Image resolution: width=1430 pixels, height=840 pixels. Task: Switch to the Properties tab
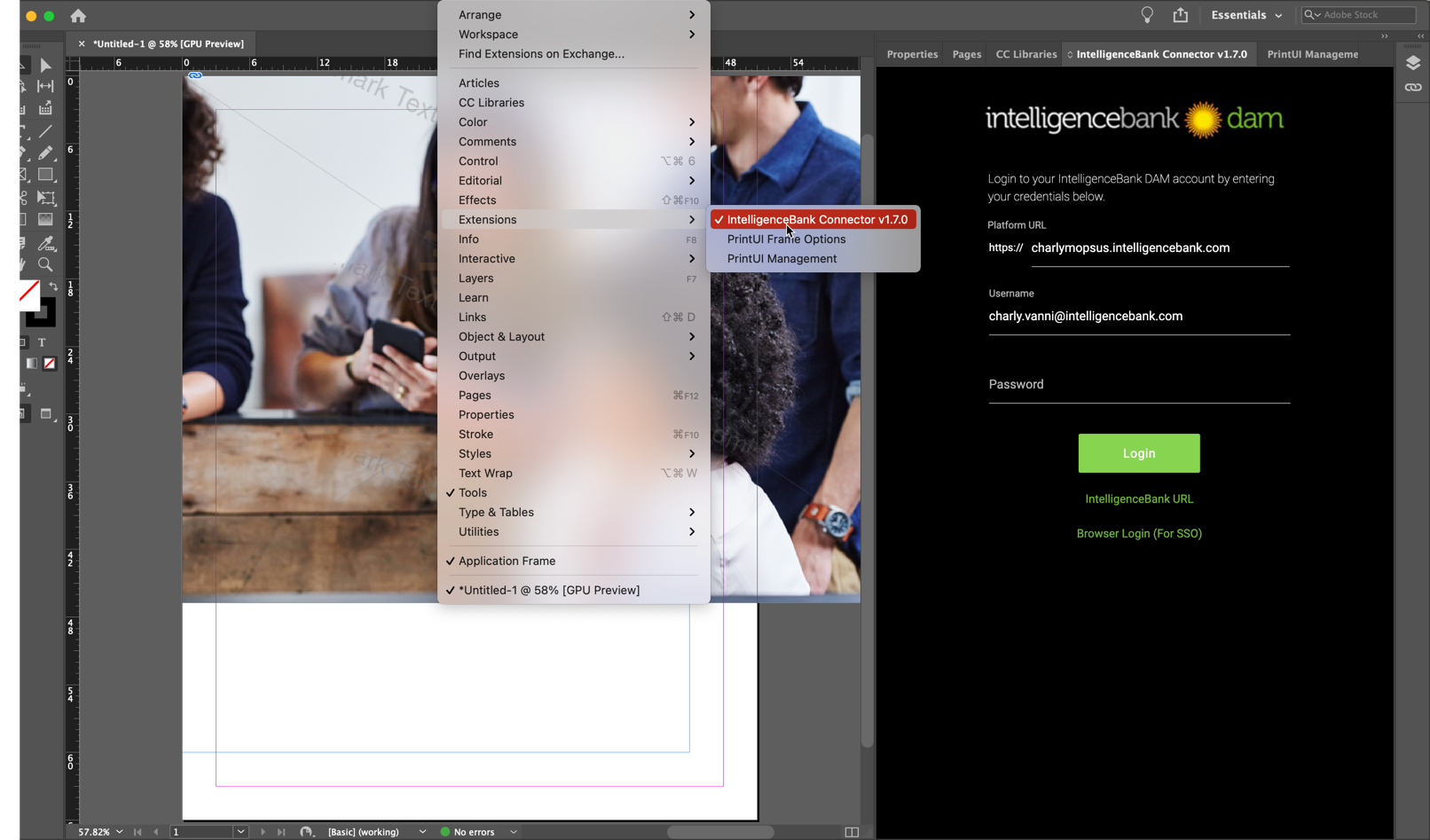point(912,54)
